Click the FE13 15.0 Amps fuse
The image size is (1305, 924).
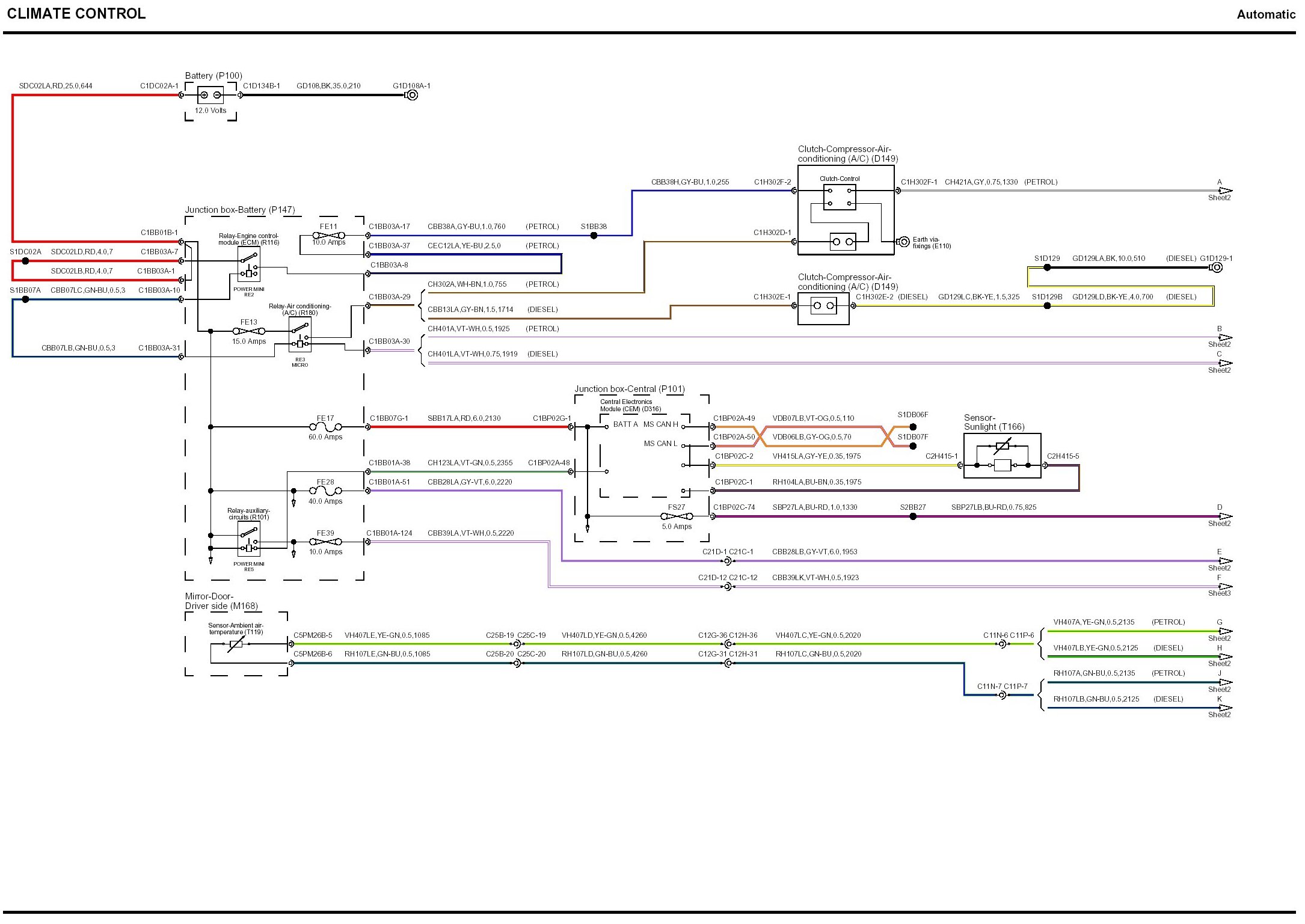click(249, 331)
